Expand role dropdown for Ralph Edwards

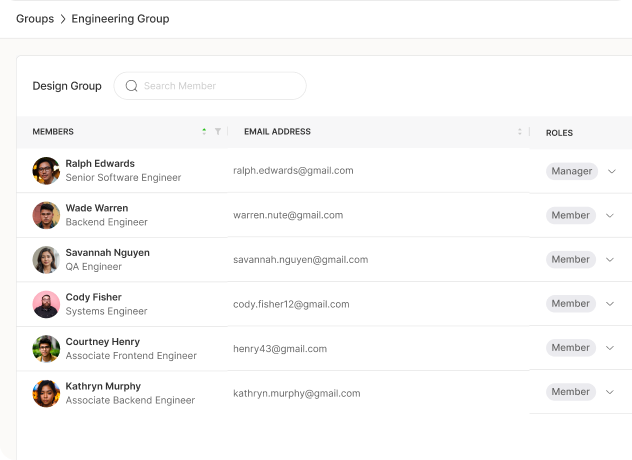point(612,171)
